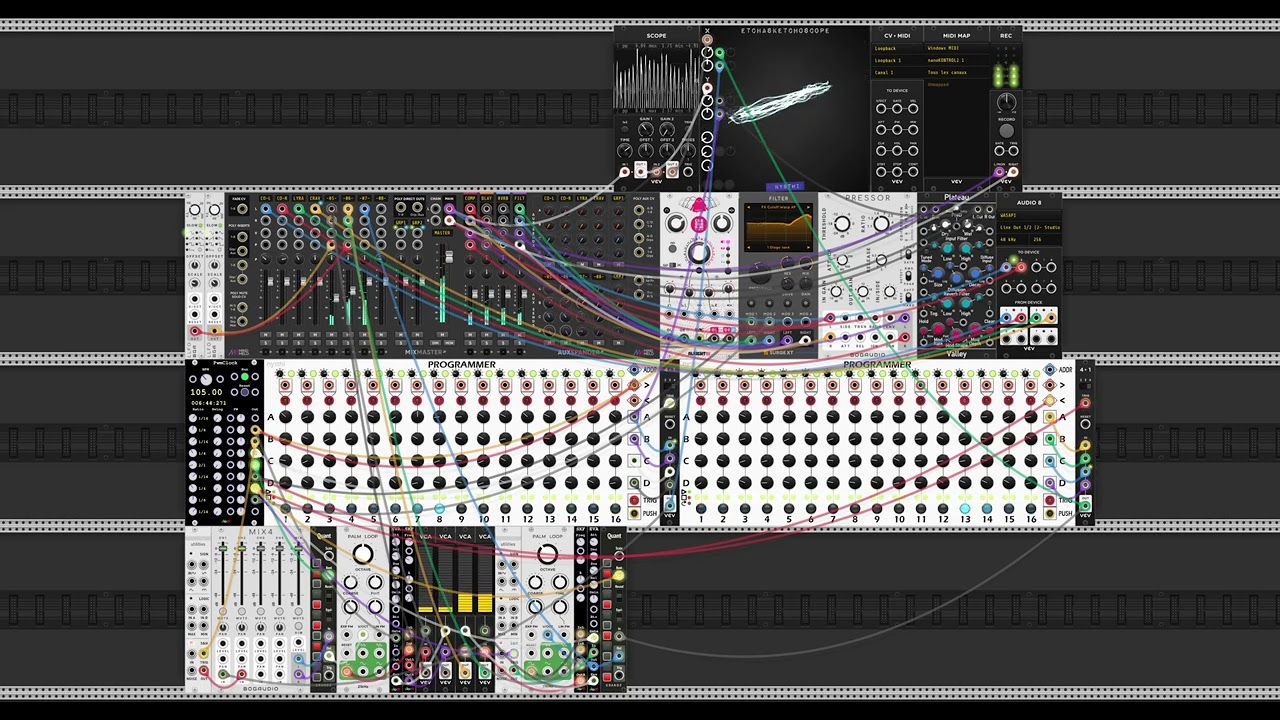Viewport: 1280px width, 720px height.
Task: Click the Etchasketchoscope Y input jack
Action: 707,88
